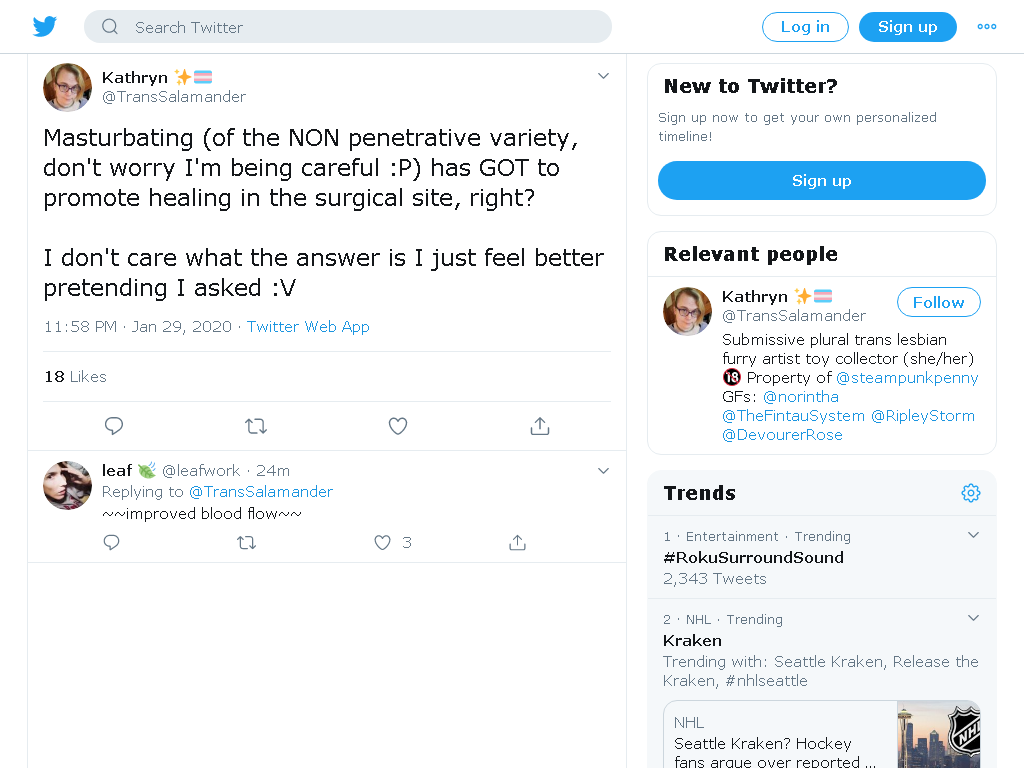This screenshot has width=1024, height=768.
Task: Open the three-dot more menu in header
Action: point(987,27)
